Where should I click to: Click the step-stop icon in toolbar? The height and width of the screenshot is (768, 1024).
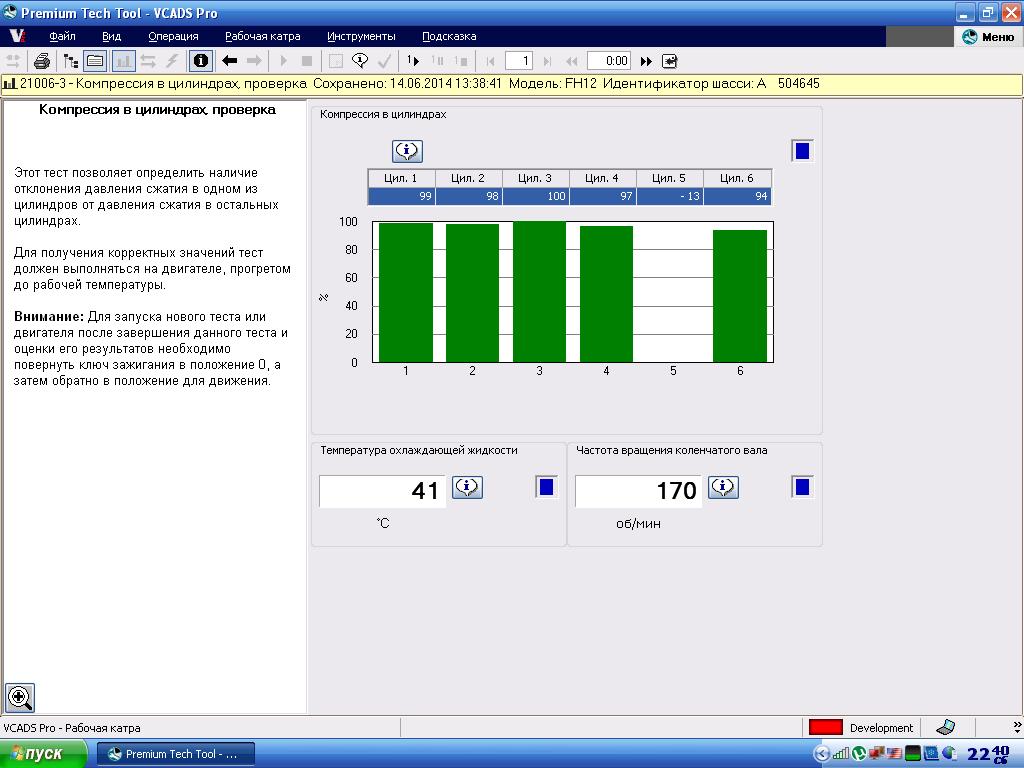tap(461, 61)
